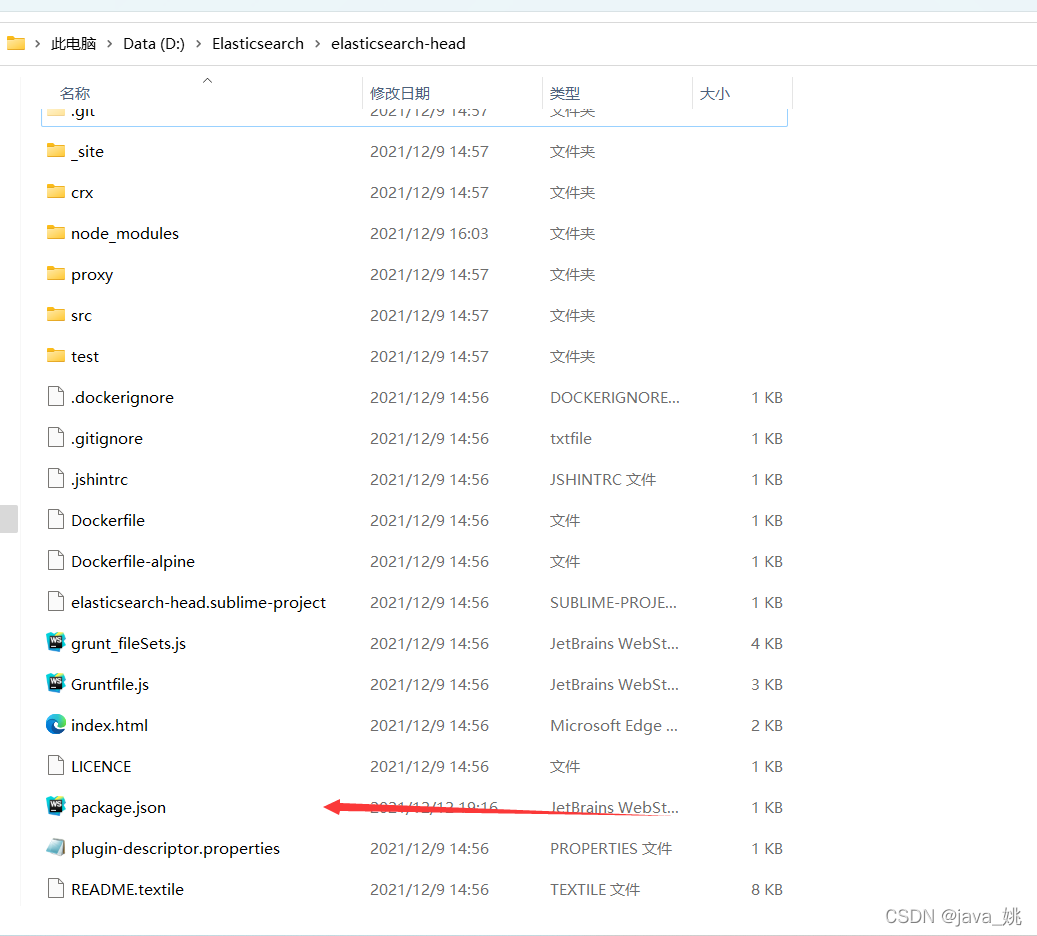Select the elasticsearch-head.sublime-project file
Screen dimensions: 1037x936
(x=198, y=602)
